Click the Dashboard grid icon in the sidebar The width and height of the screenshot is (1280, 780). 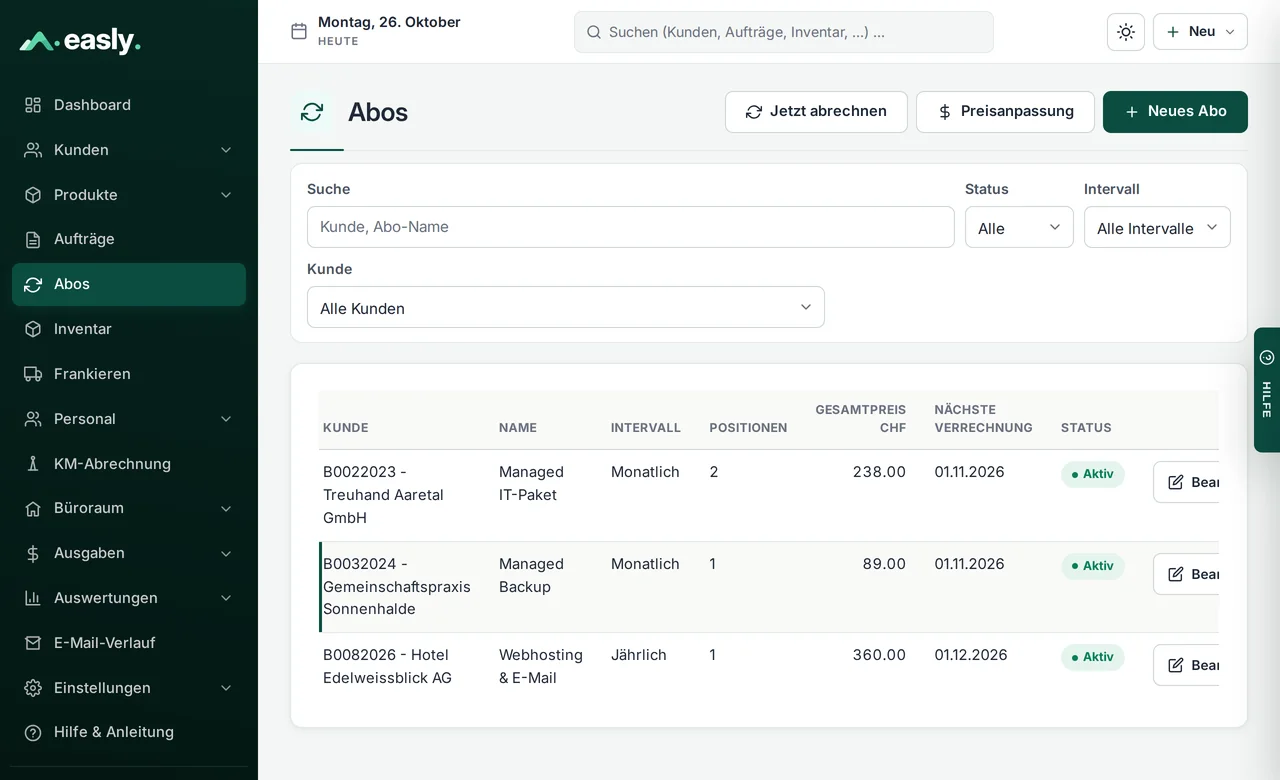tap(33, 105)
